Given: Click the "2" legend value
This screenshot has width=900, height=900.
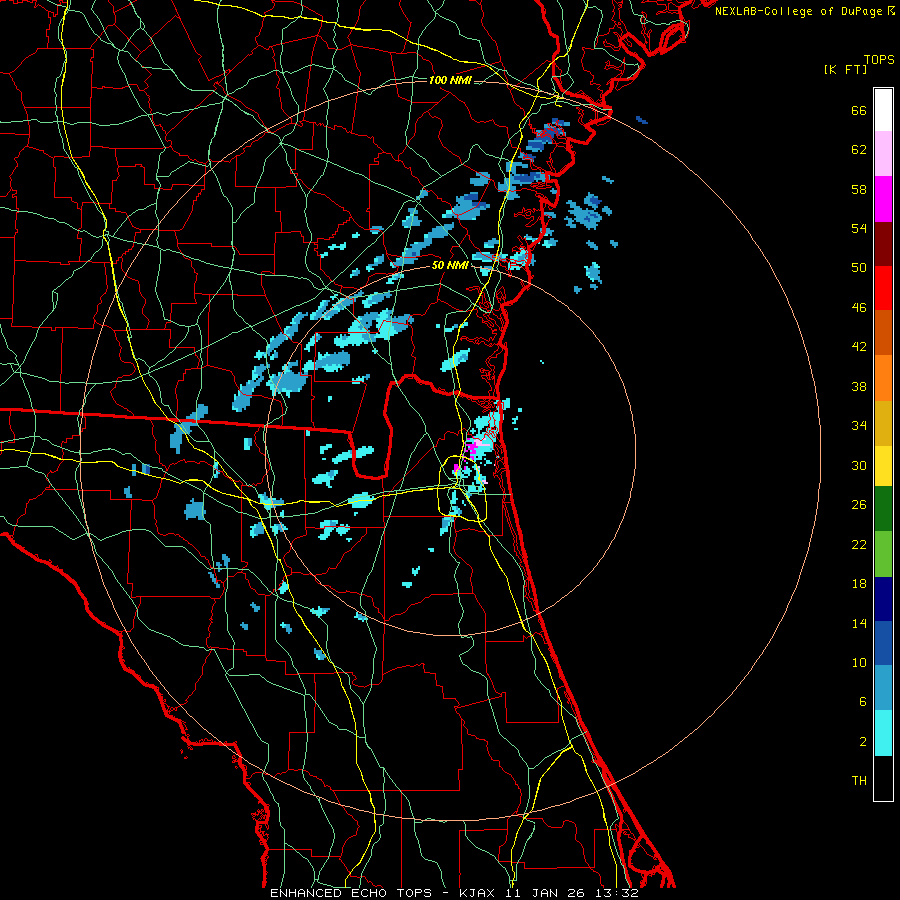Looking at the screenshot, I should tap(863, 742).
